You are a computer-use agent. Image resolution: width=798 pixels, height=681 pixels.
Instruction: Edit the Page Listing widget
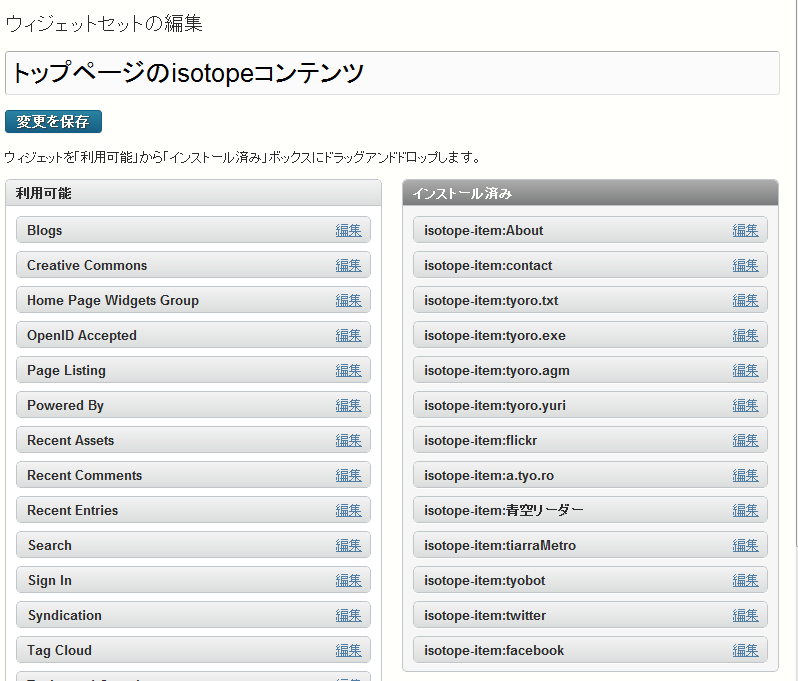click(x=348, y=370)
